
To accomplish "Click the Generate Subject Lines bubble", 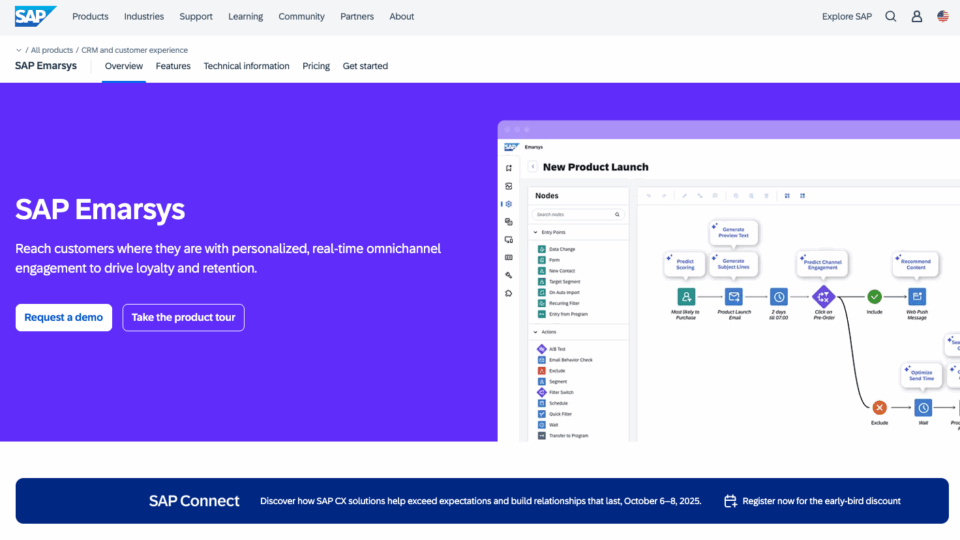I will pyautogui.click(x=733, y=264).
